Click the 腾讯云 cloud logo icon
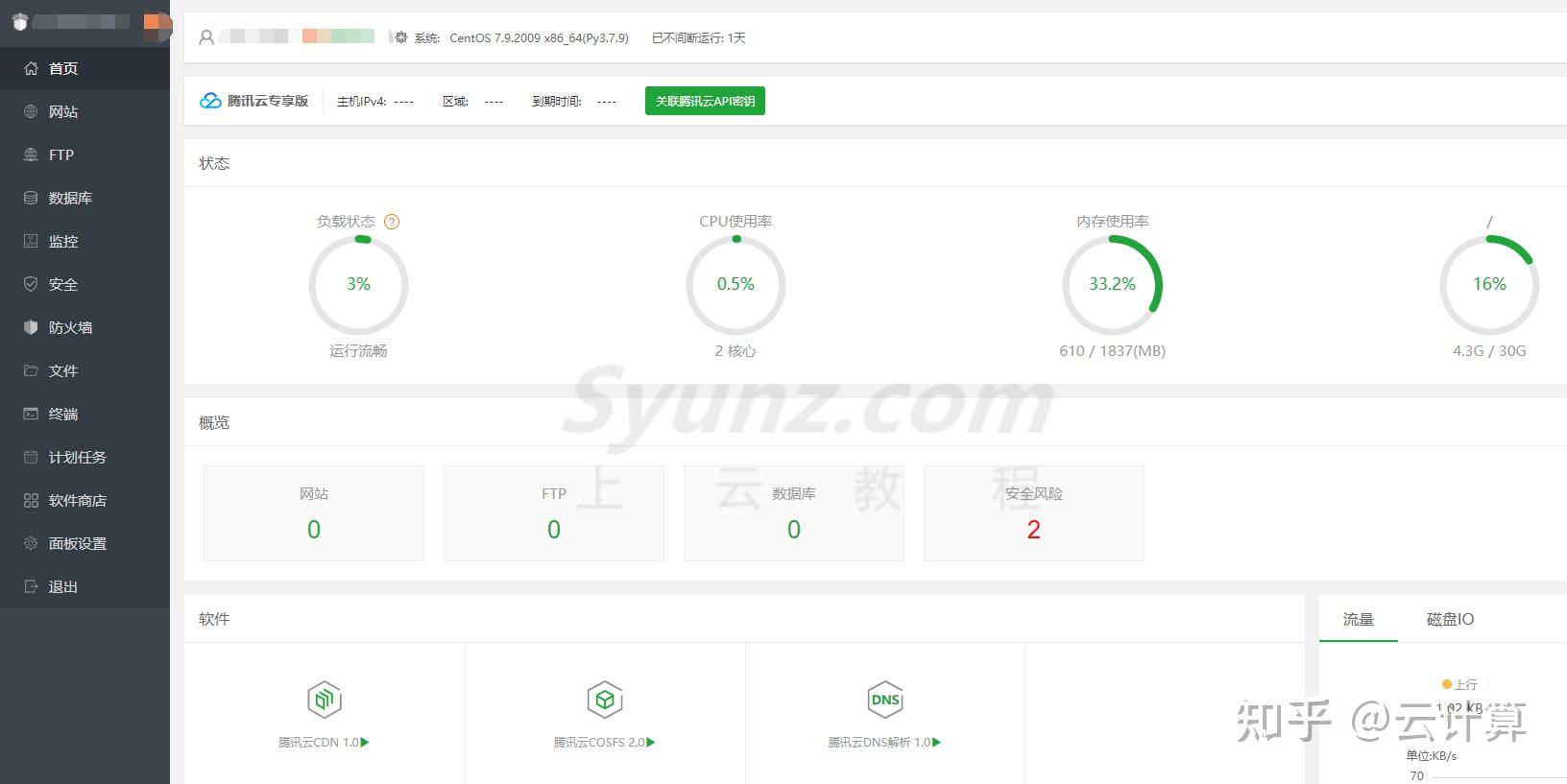 pos(210,101)
